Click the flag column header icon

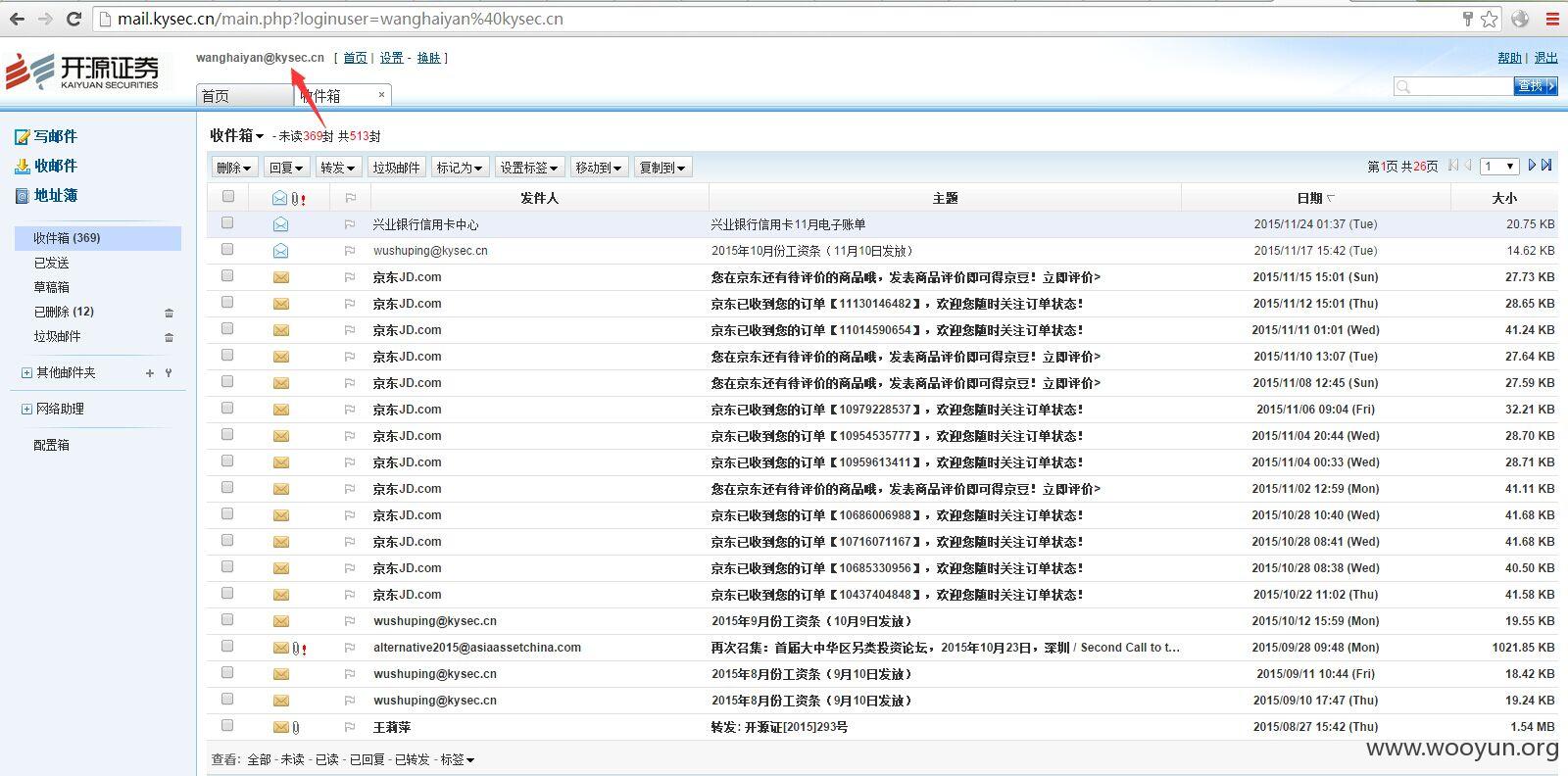[350, 198]
